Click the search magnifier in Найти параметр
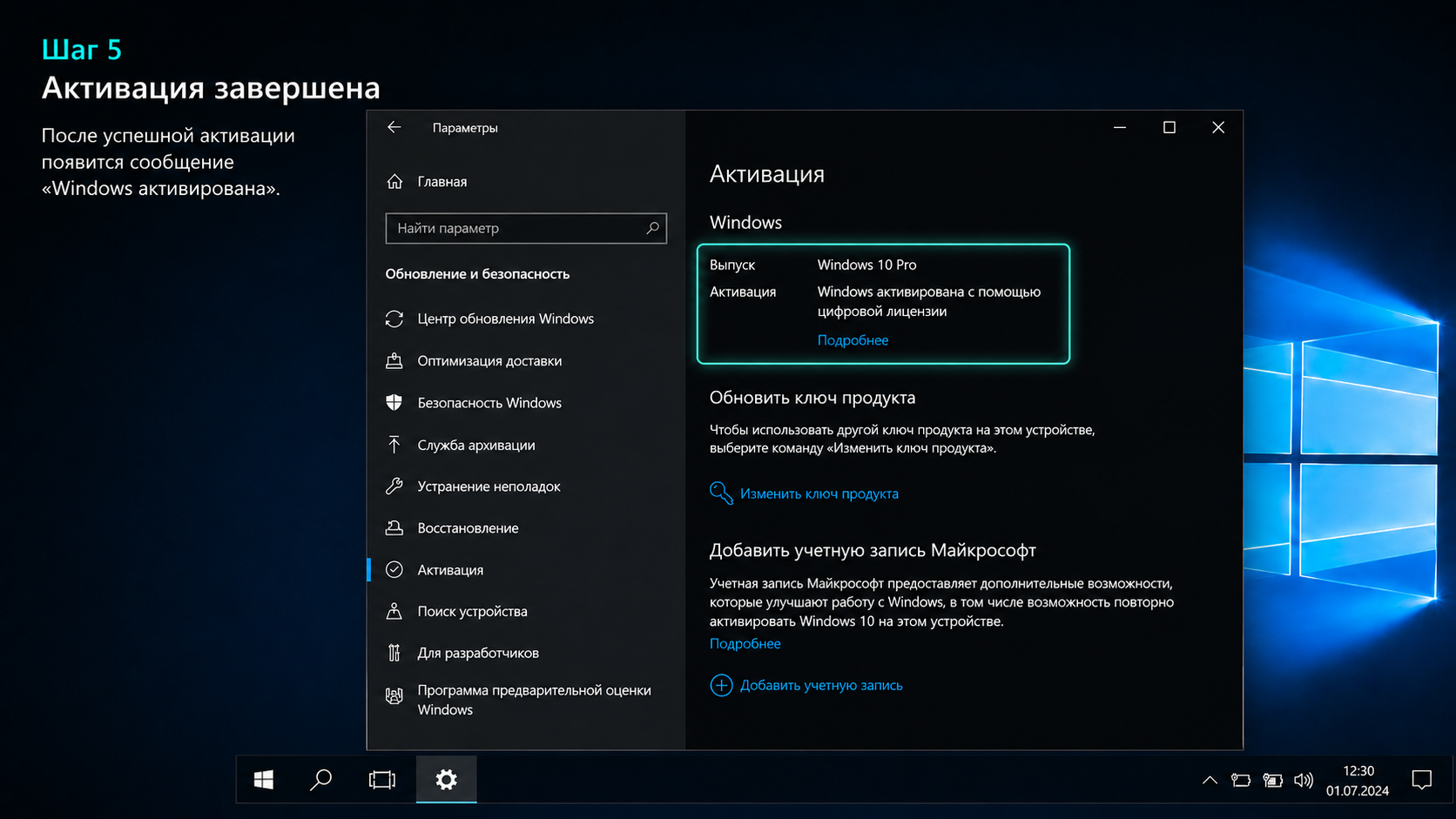1456x819 pixels. [x=652, y=228]
